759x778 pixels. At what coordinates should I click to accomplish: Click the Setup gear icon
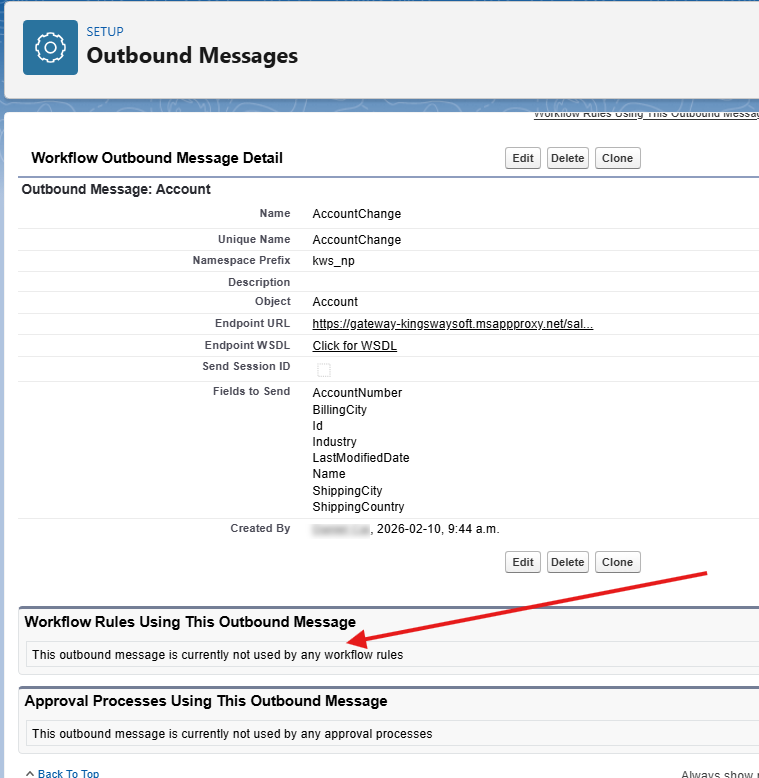click(x=50, y=48)
